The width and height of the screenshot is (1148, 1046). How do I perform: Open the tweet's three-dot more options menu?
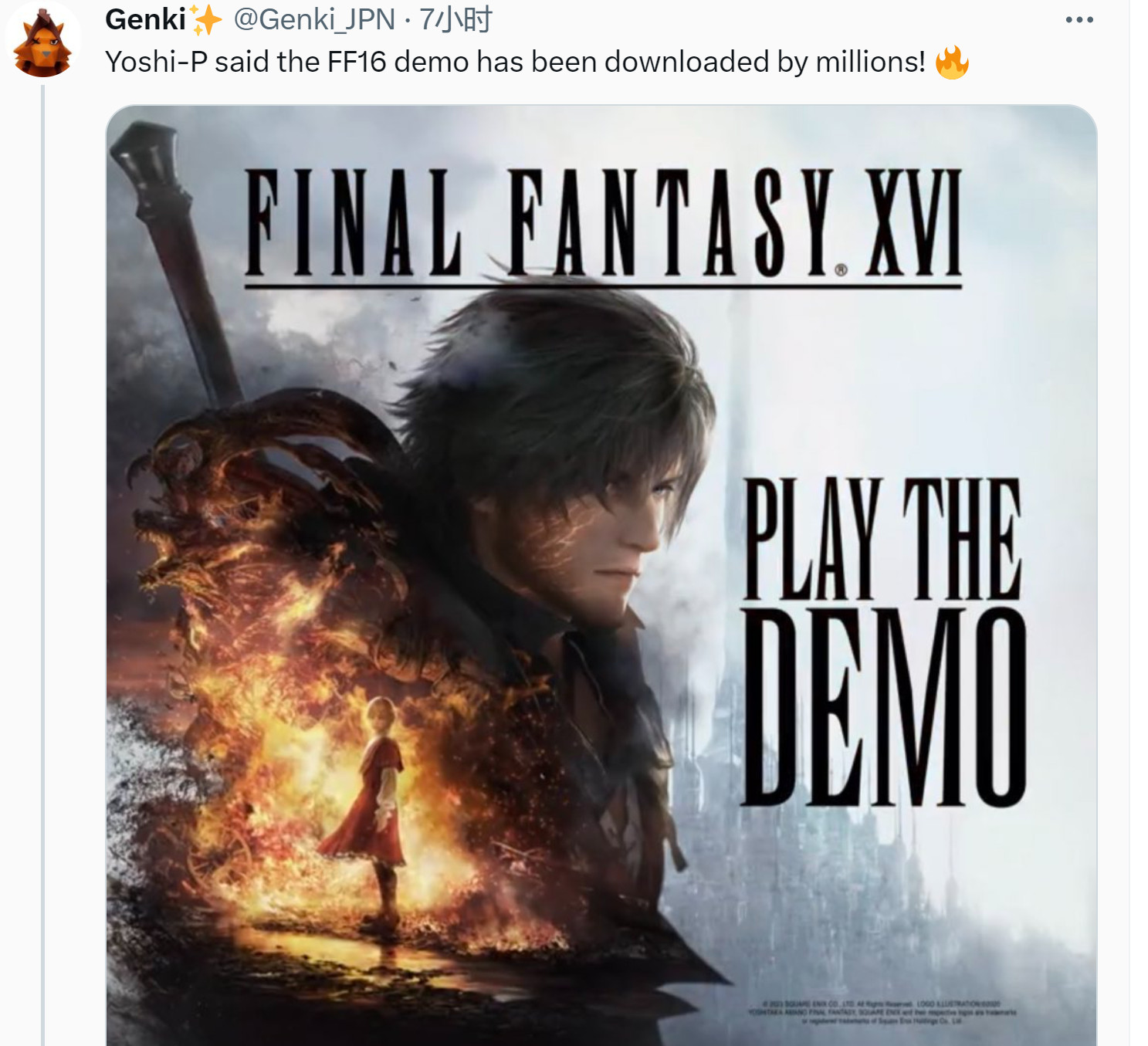(1079, 20)
